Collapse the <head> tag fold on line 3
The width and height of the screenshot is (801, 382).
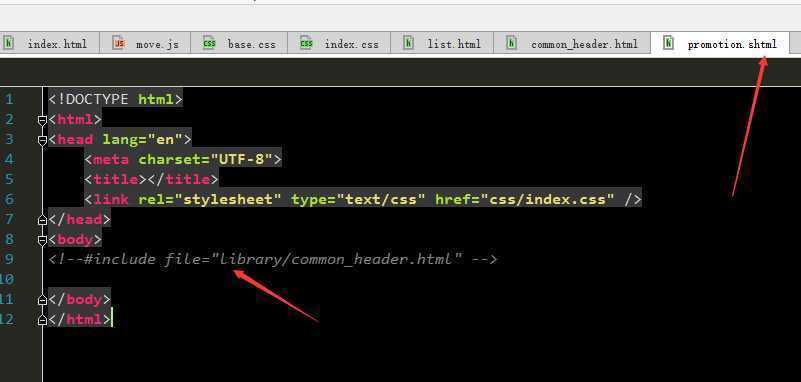[x=42, y=140]
